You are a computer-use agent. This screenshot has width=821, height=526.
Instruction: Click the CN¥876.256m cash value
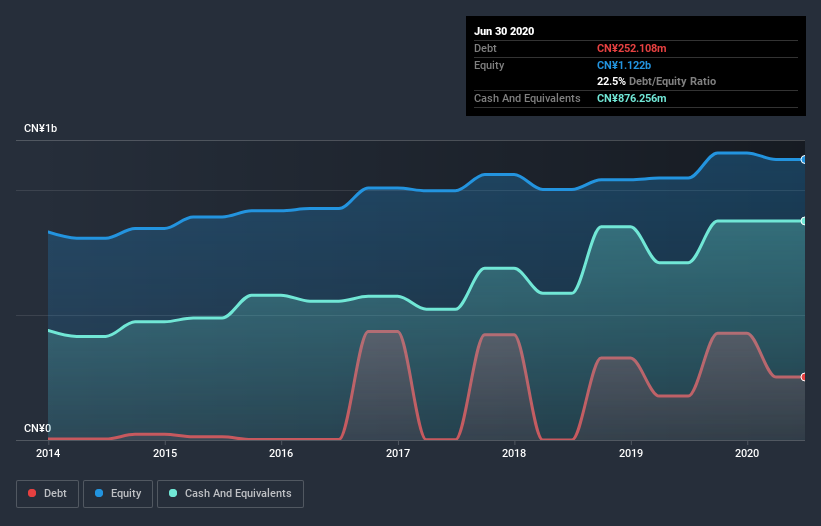(x=631, y=98)
